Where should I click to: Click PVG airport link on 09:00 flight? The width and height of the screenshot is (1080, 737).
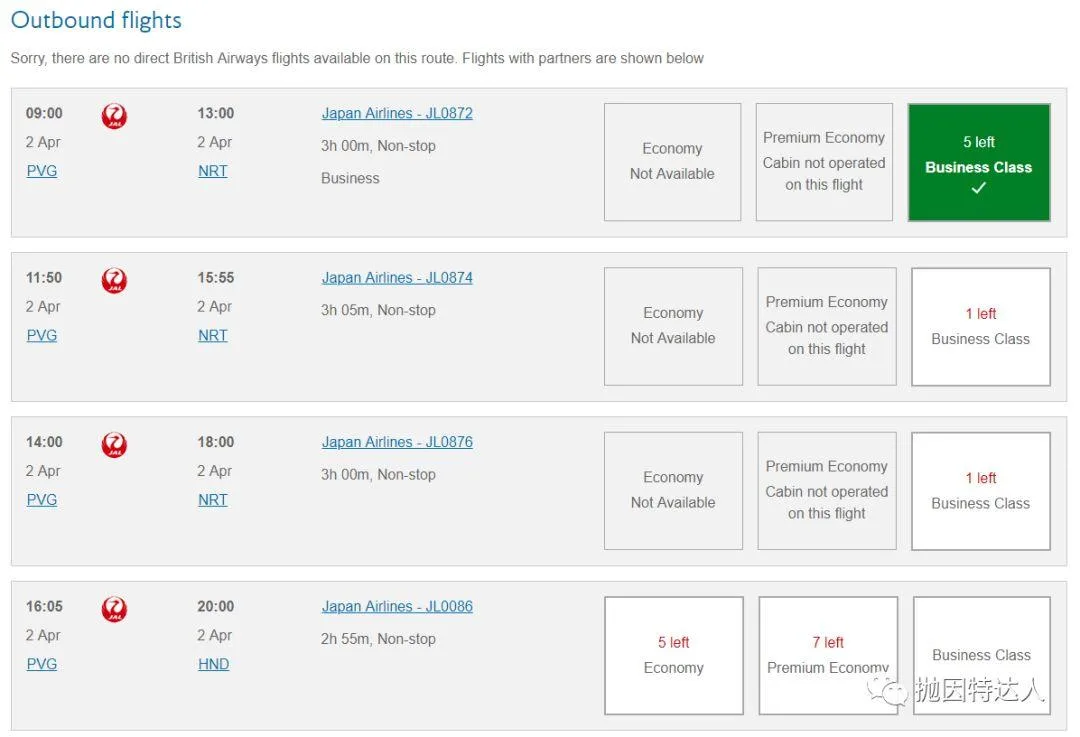pyautogui.click(x=42, y=171)
